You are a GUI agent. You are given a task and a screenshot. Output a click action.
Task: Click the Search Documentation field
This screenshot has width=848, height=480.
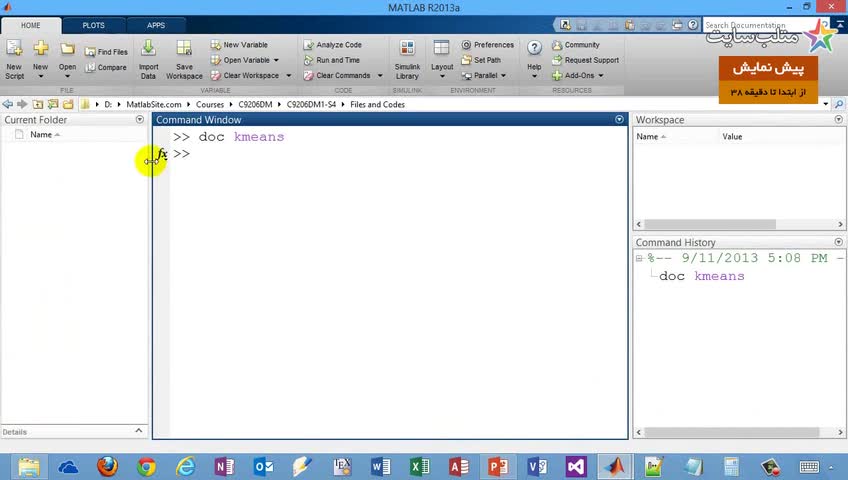pyautogui.click(x=763, y=25)
